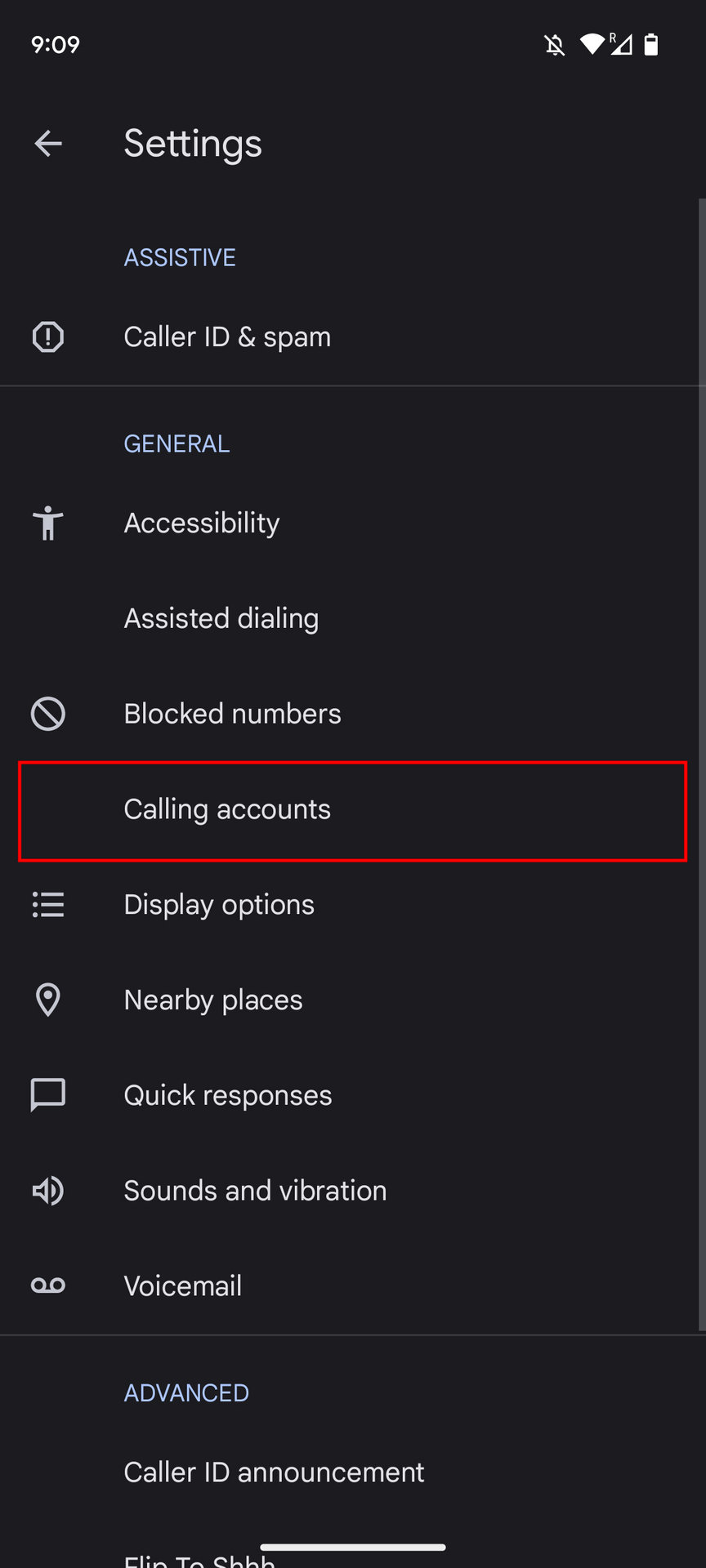Viewport: 706px width, 1568px height.
Task: Go to Accessibility settings
Action: click(x=202, y=523)
